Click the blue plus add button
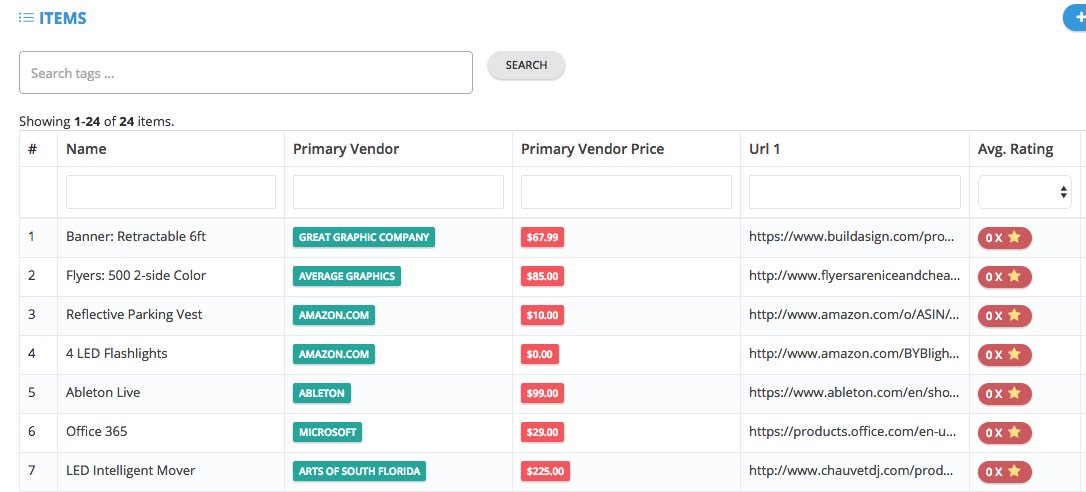This screenshot has width=1086, height=492. point(1075,19)
